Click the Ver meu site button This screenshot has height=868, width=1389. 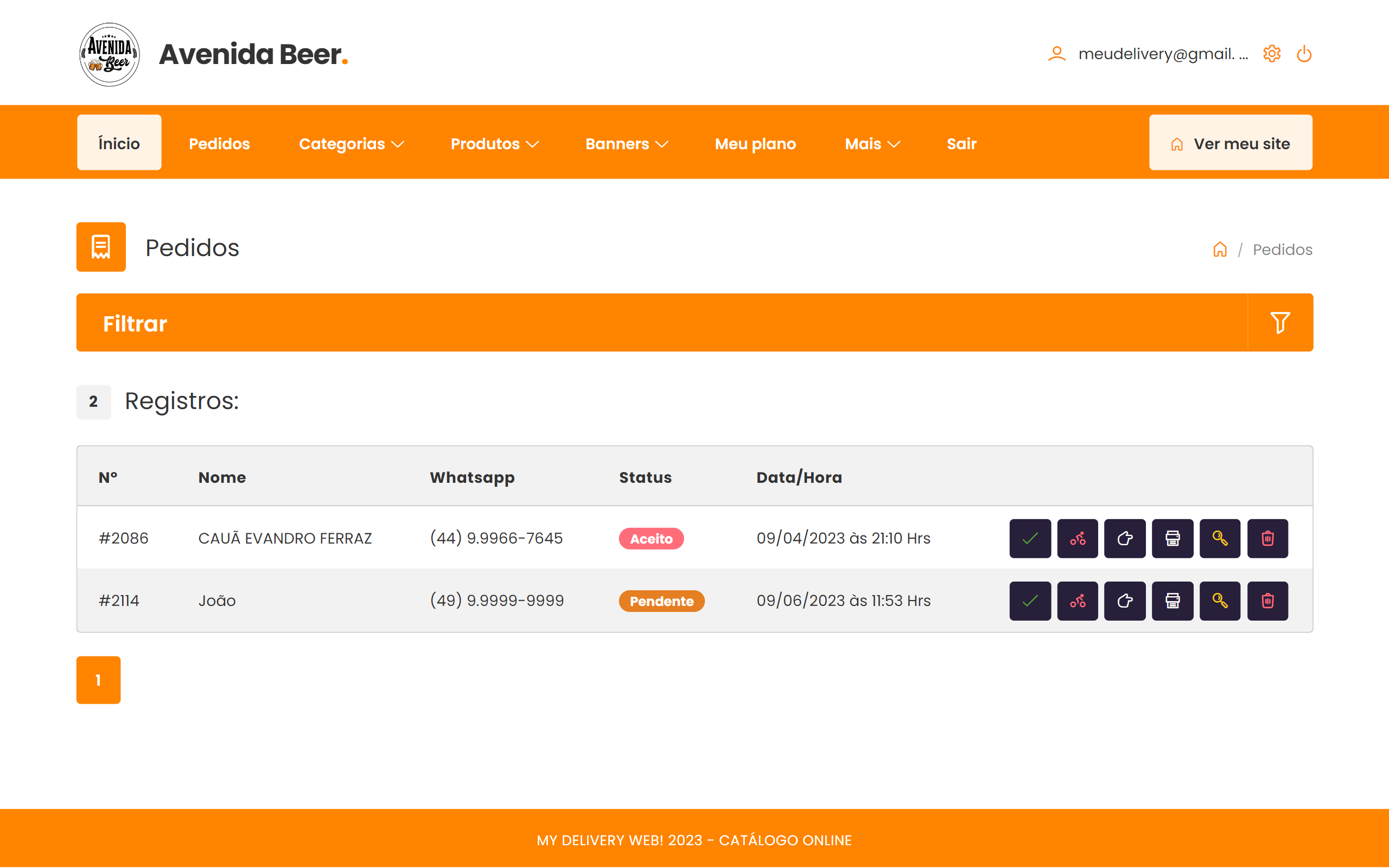(1230, 143)
